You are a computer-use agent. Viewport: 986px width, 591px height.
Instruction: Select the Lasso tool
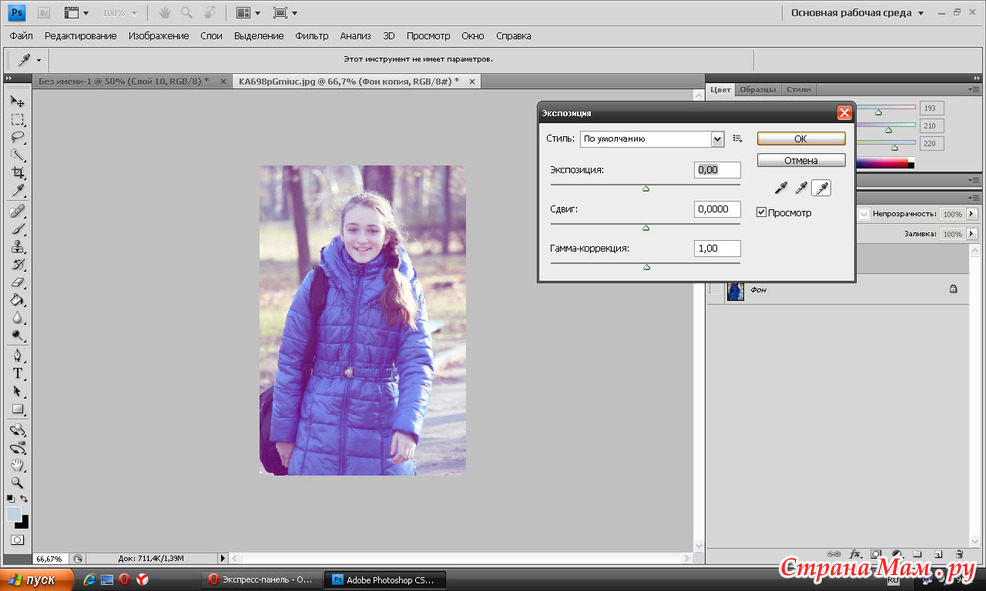(17, 137)
